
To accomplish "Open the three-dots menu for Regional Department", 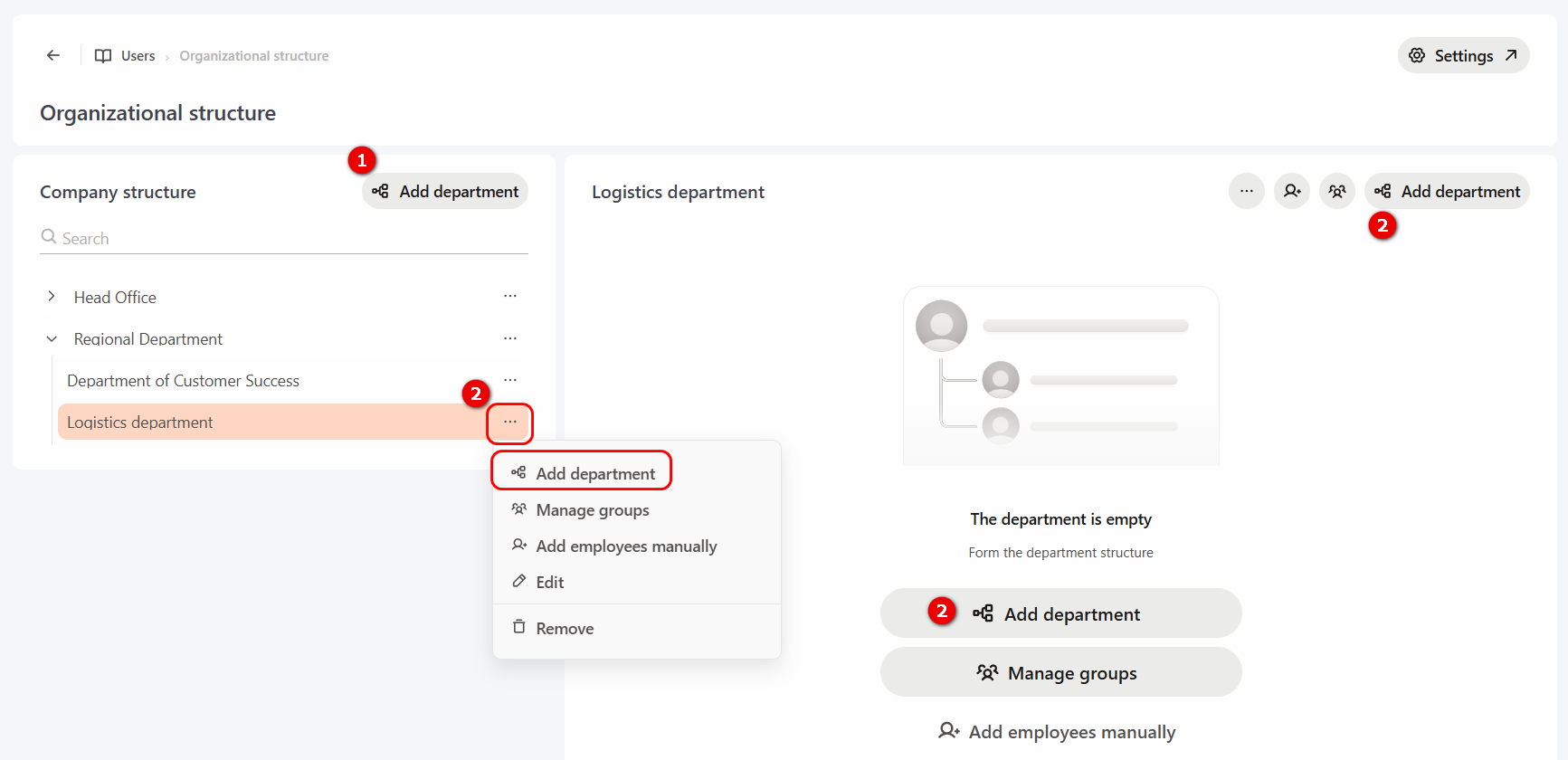I will pyautogui.click(x=510, y=338).
